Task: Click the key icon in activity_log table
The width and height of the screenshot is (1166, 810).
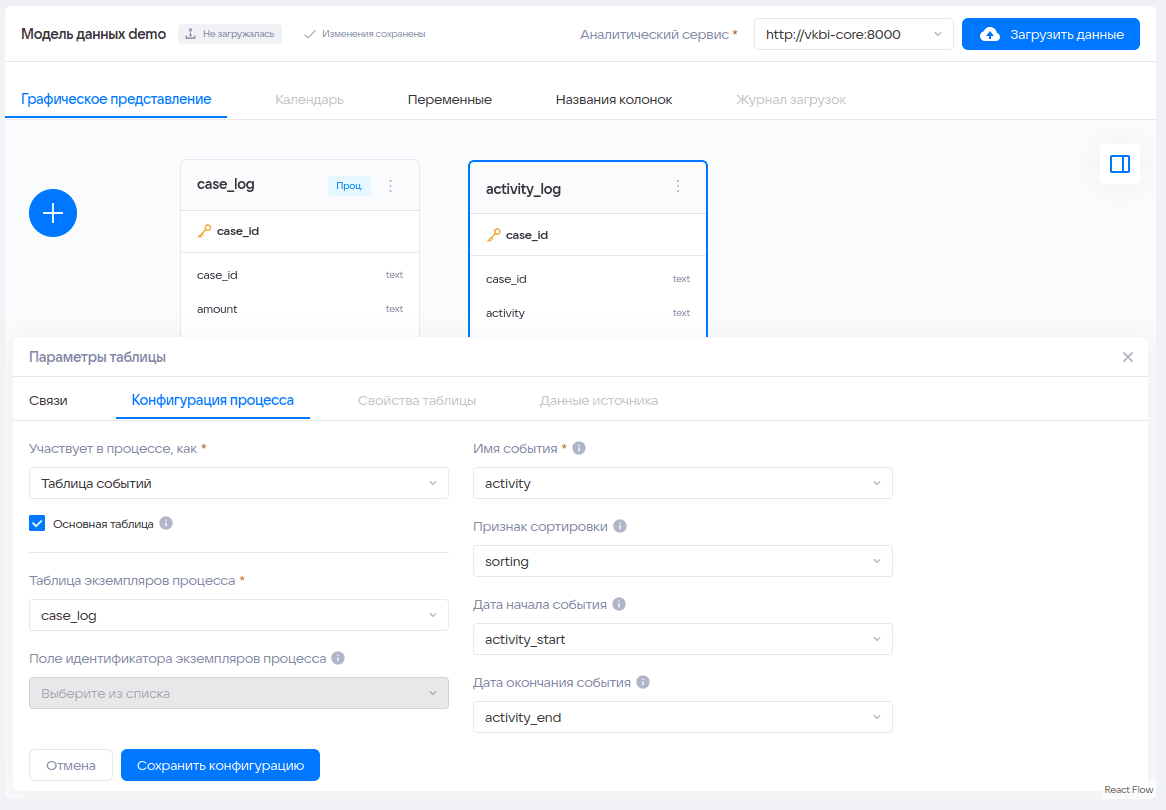Action: point(494,235)
